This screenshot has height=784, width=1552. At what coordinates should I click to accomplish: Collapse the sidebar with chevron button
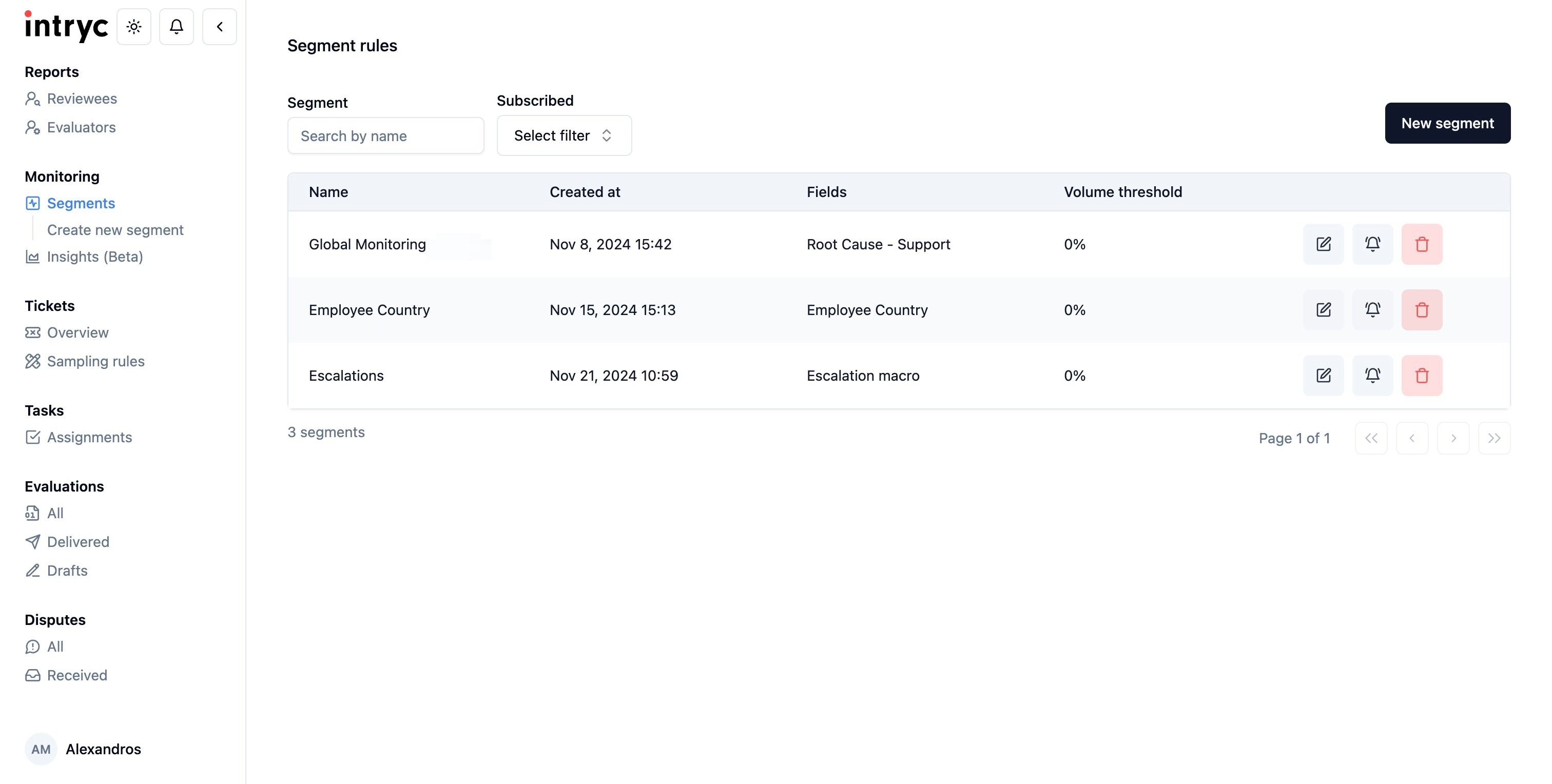point(219,27)
